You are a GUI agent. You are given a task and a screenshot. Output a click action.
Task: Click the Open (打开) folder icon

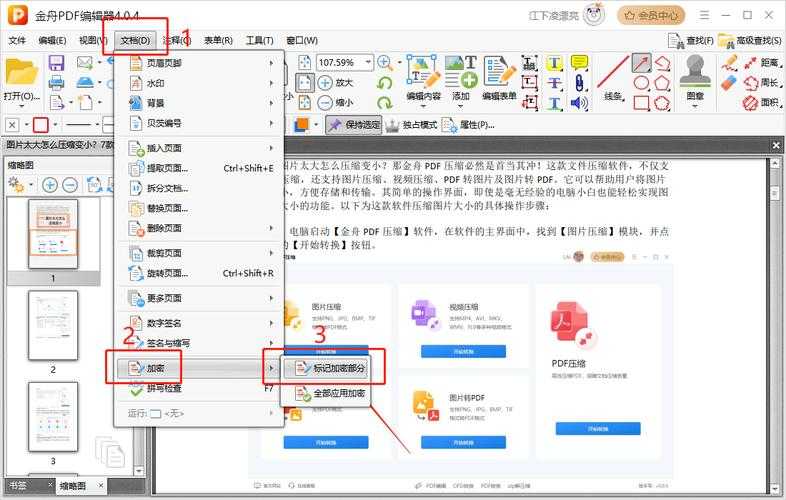pyautogui.click(x=21, y=73)
